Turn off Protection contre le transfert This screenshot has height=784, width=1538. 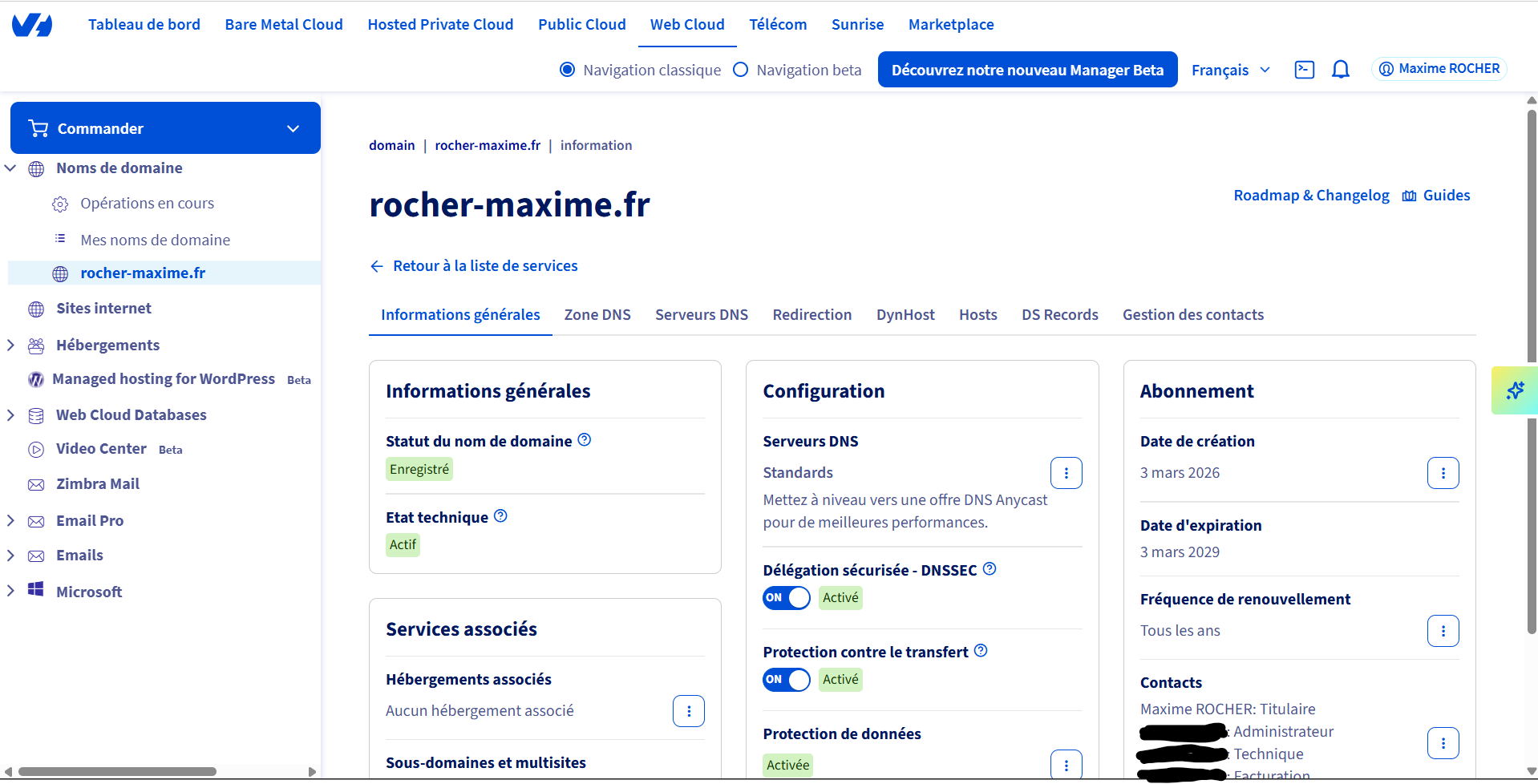(786, 680)
